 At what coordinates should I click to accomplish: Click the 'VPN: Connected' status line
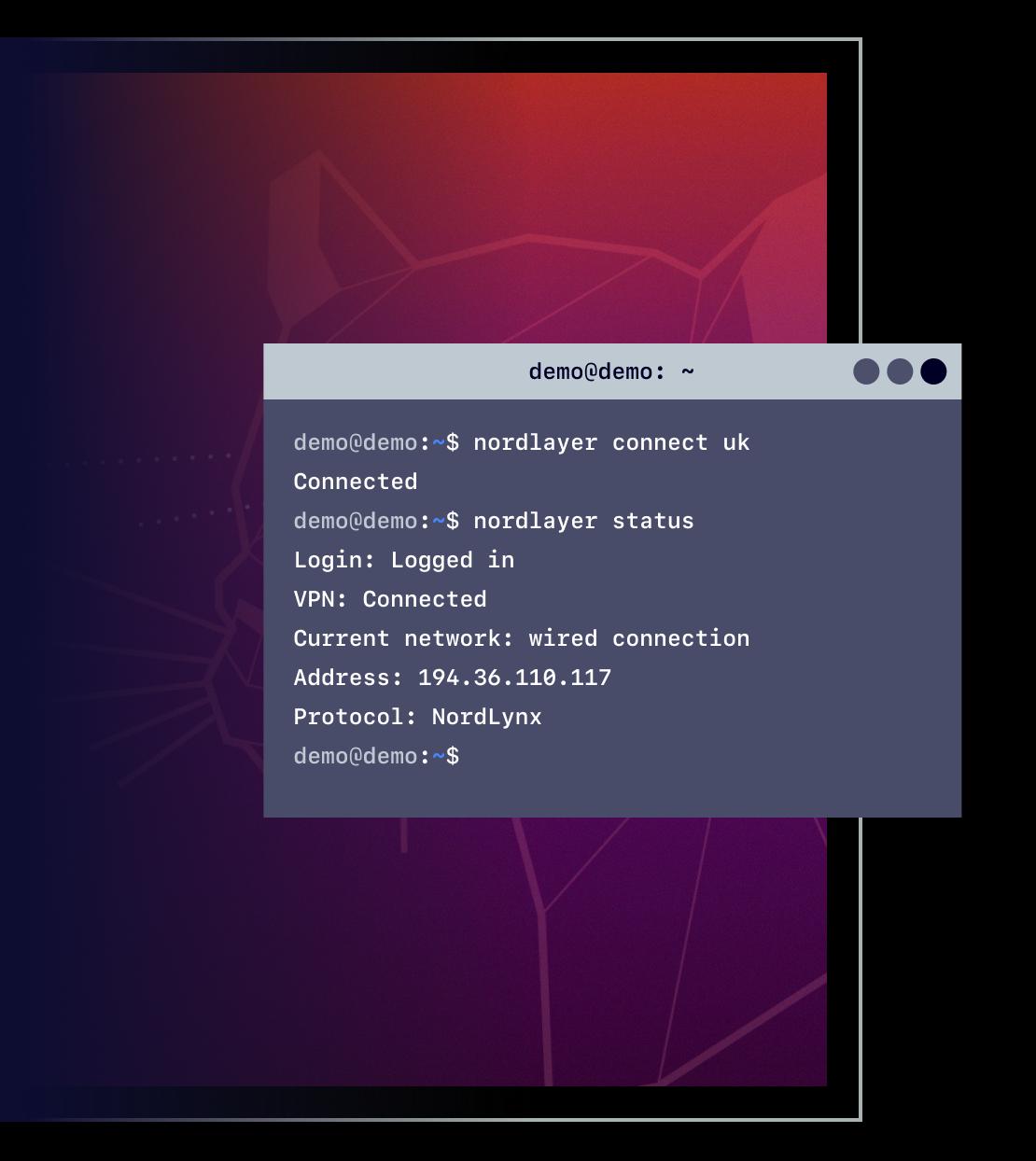[x=390, y=599]
